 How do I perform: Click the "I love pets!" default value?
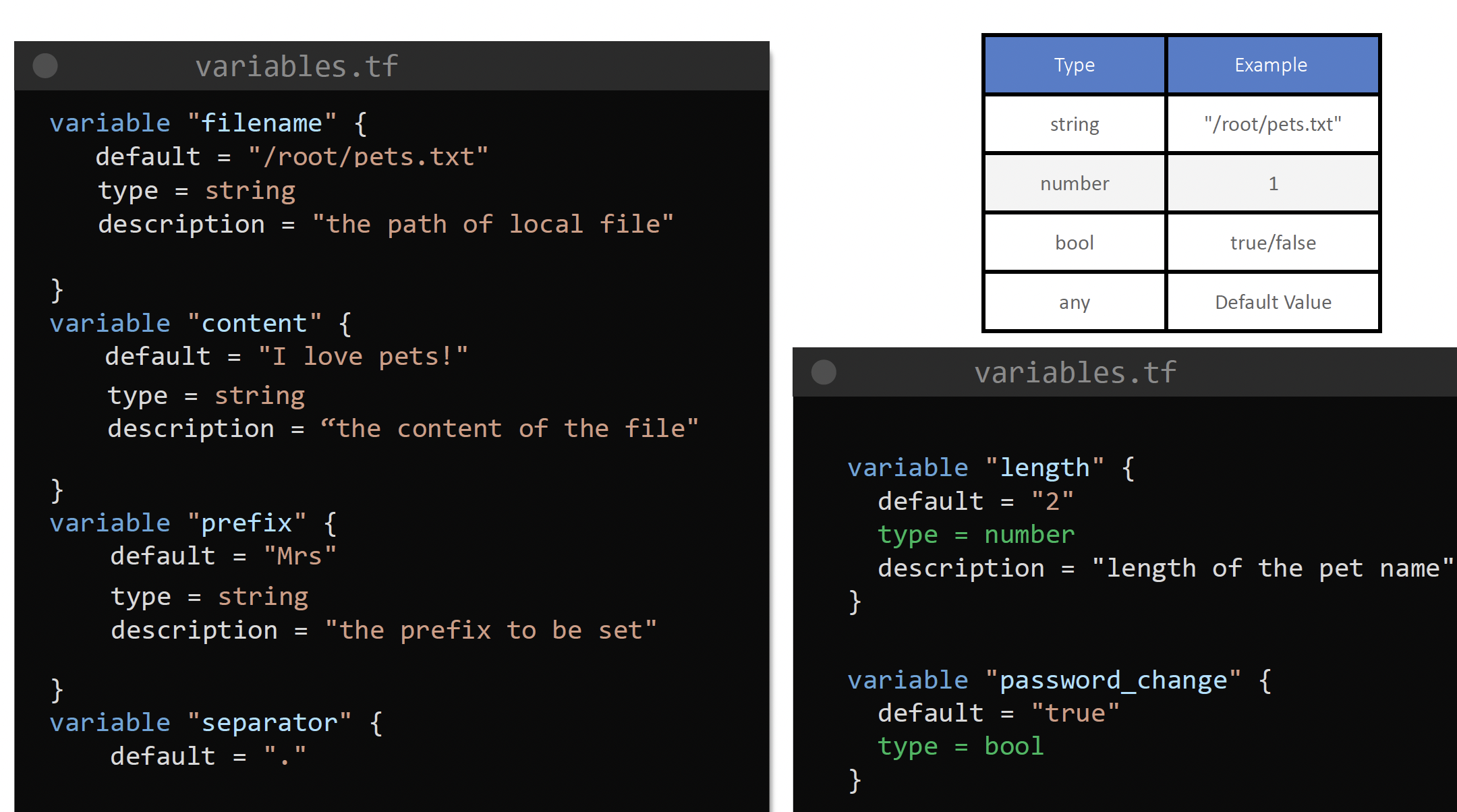(363, 356)
